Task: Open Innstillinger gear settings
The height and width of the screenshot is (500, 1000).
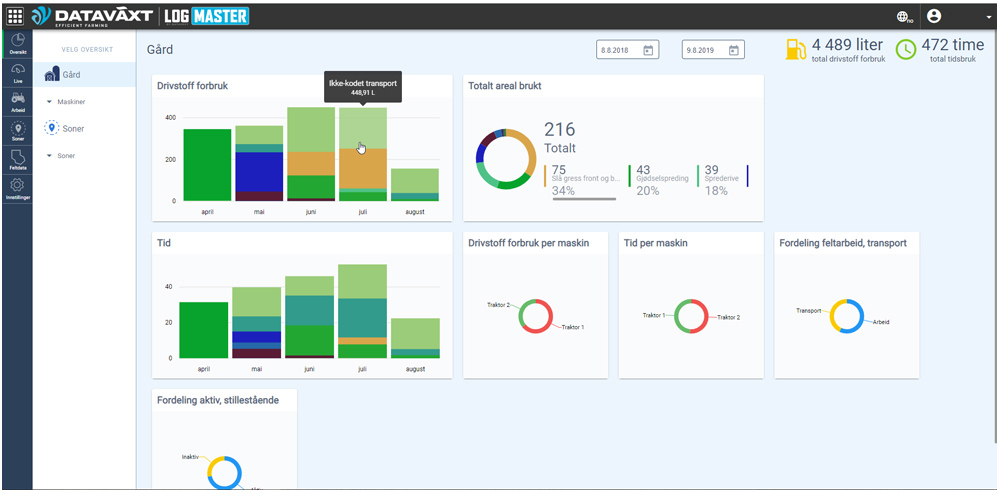Action: [x=17, y=189]
